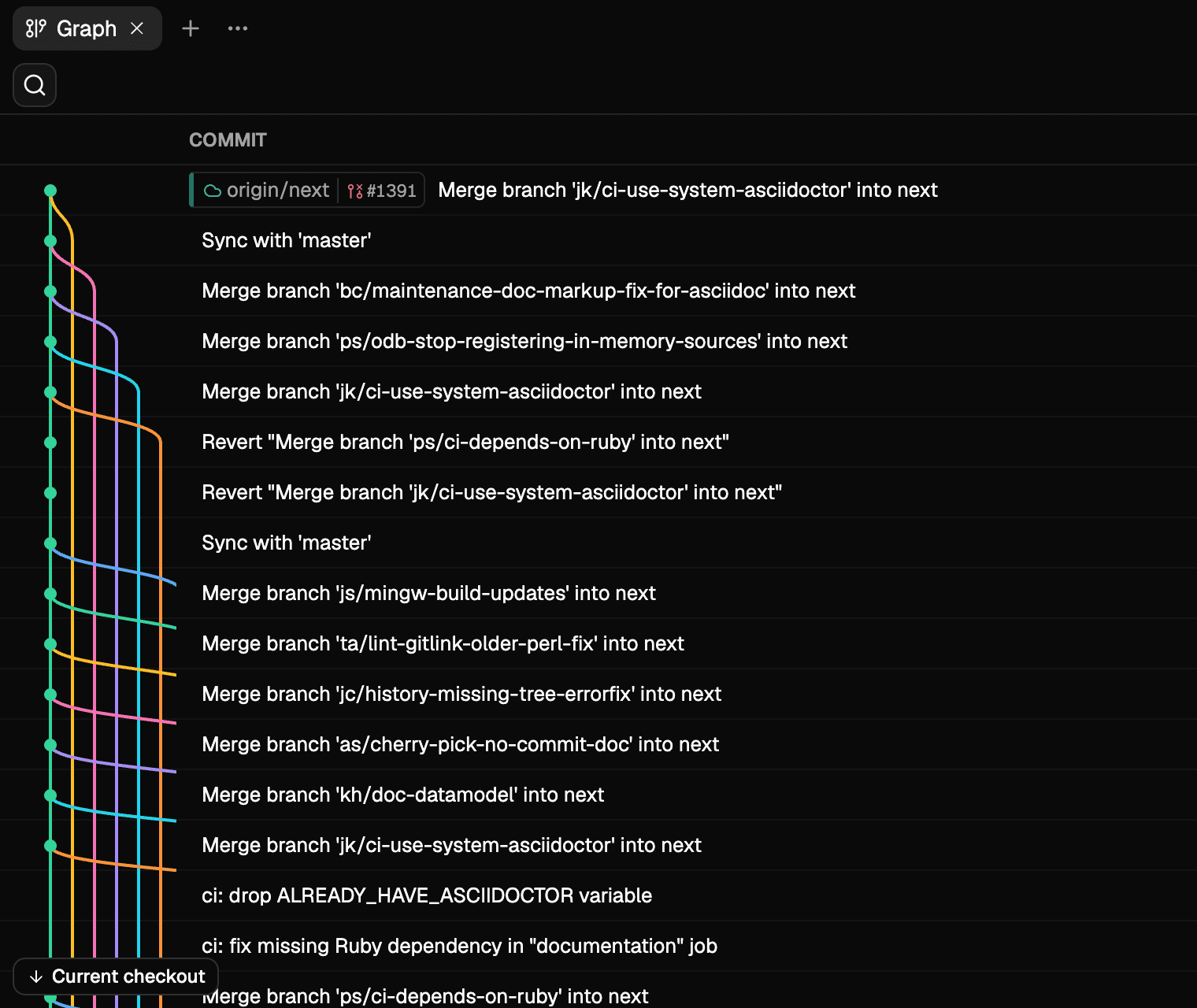Click graph node of 'js/mingw-build-updates' merge
This screenshot has width=1197, height=1008.
click(x=50, y=594)
